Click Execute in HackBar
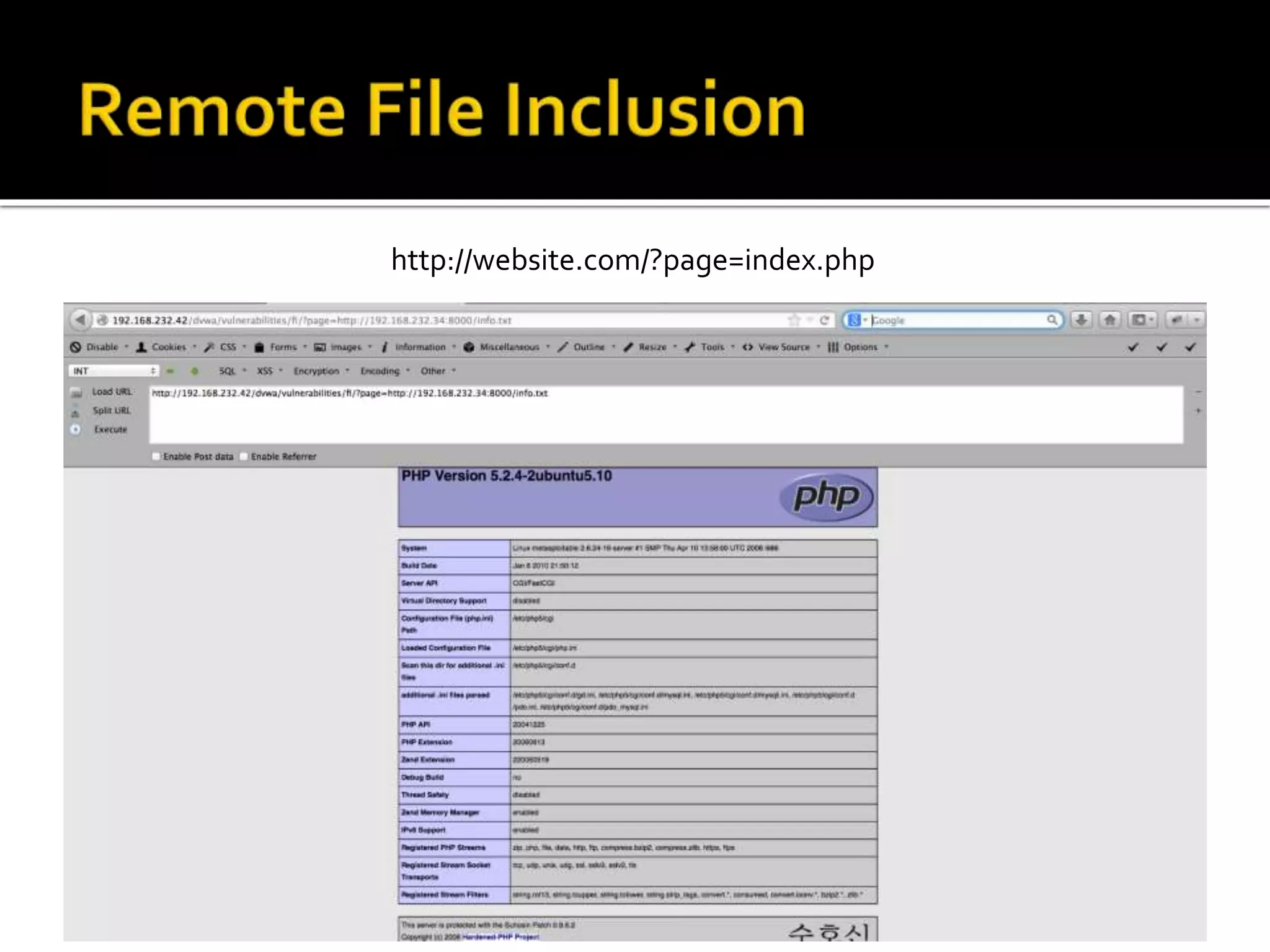Screen dimensions: 1270x952 point(110,430)
